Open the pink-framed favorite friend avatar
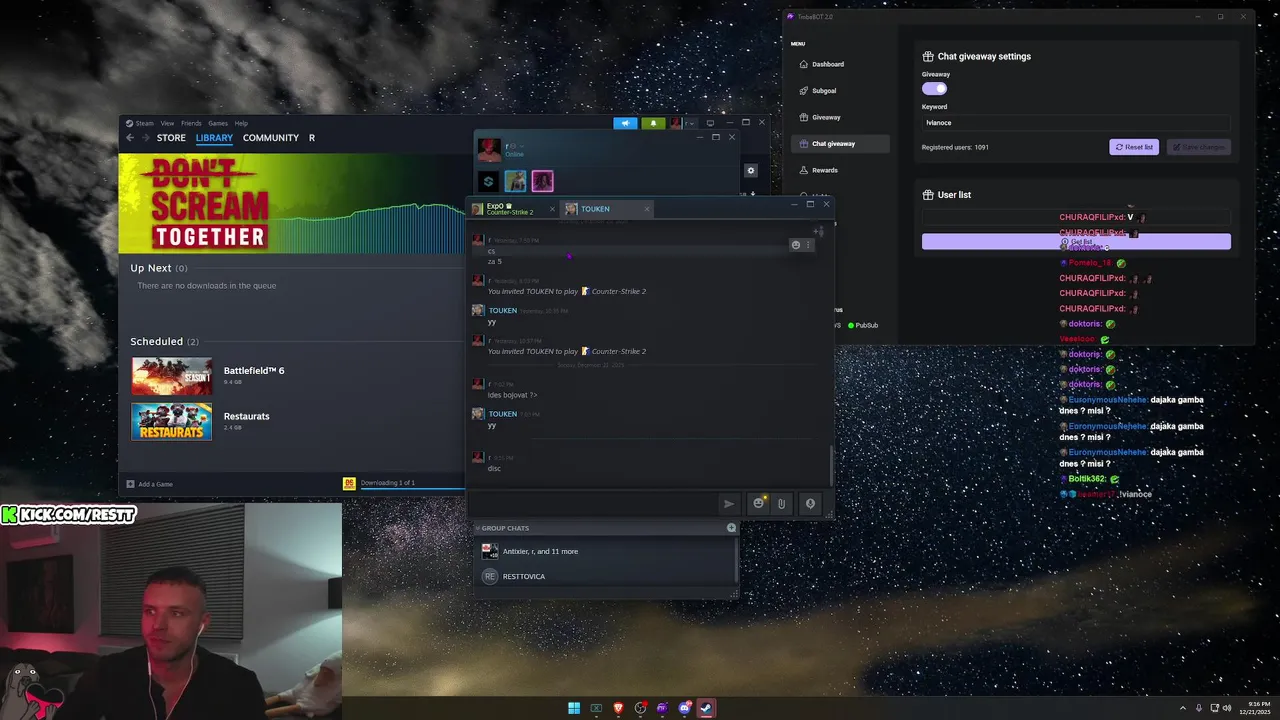Screen dimensions: 1280x720 pos(542,181)
